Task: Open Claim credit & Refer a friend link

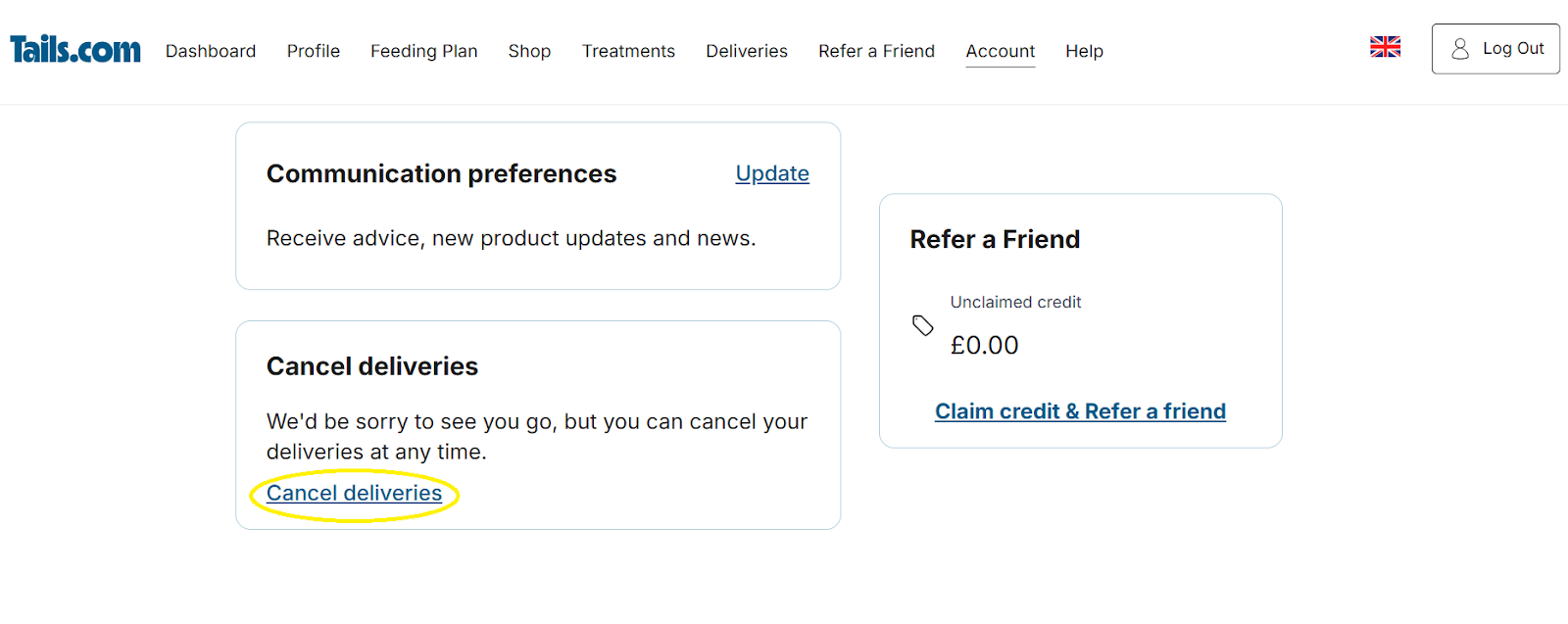Action: 1080,411
